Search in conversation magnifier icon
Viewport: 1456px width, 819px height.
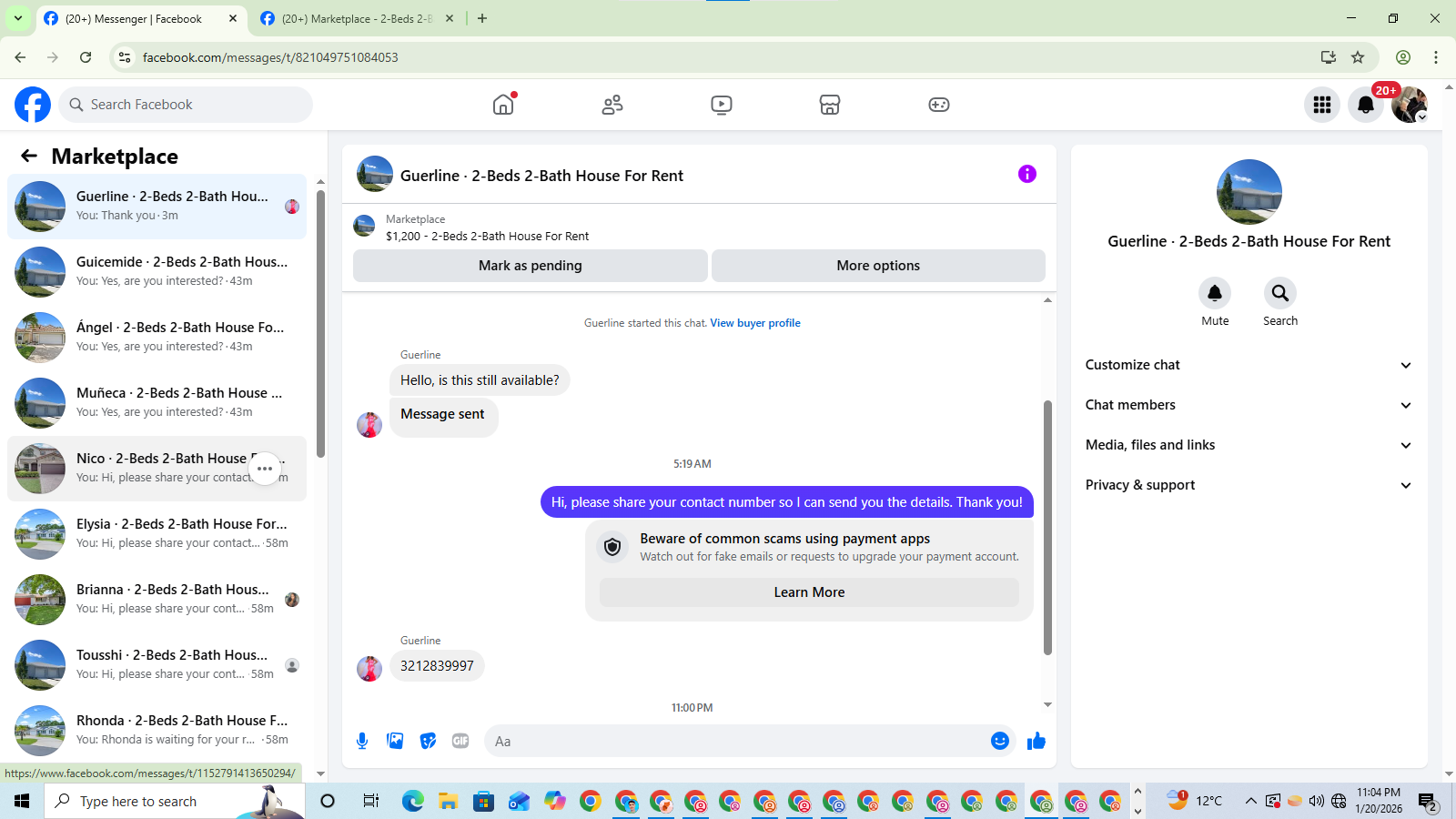1280,293
